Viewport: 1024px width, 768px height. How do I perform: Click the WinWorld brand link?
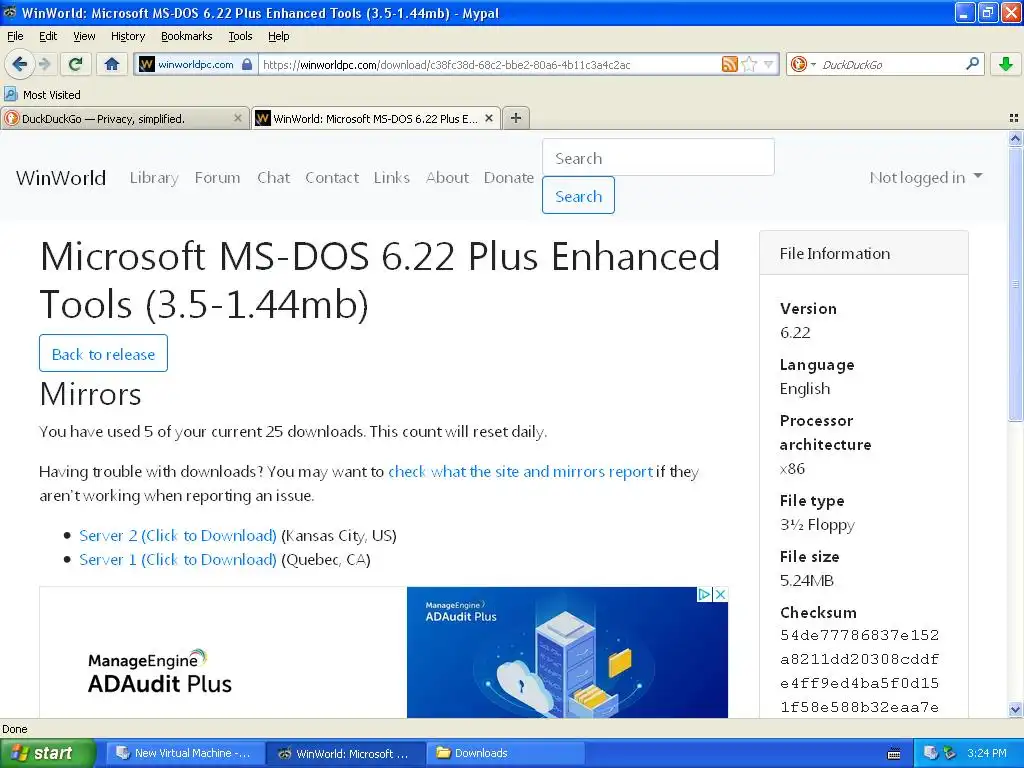tap(61, 178)
